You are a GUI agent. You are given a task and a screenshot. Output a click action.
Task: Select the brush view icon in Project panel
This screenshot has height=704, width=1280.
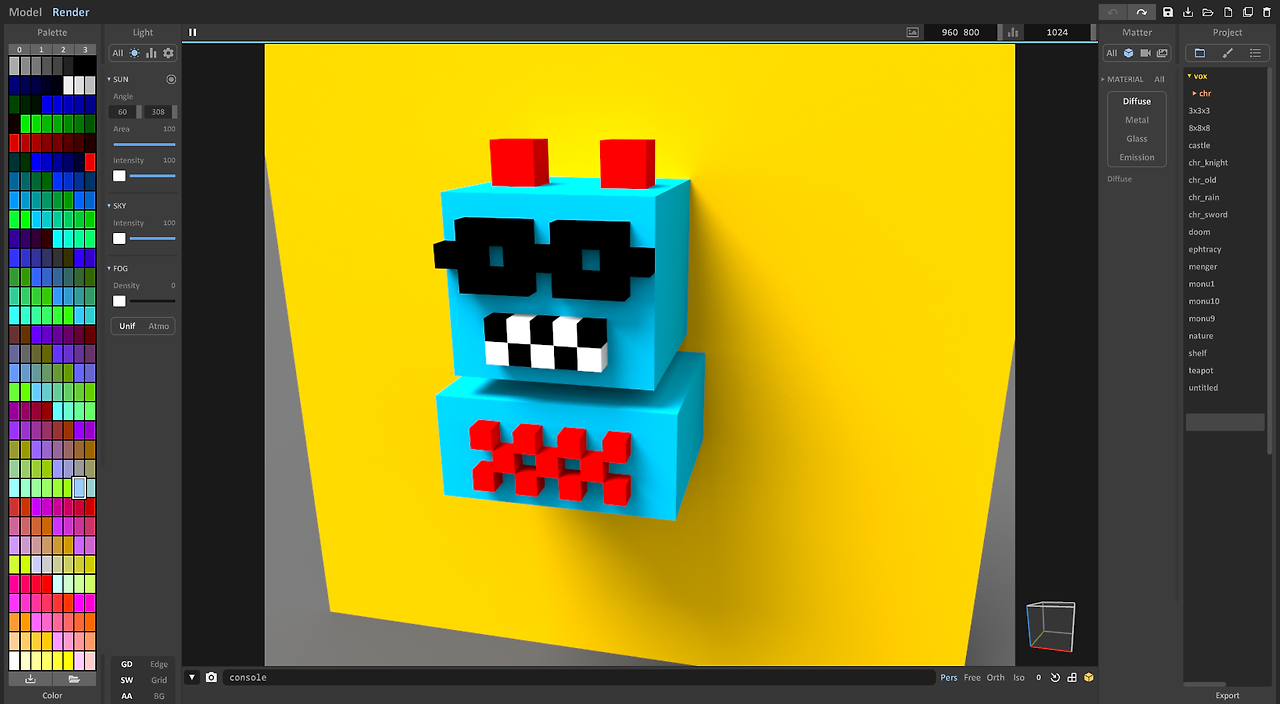coord(1228,52)
